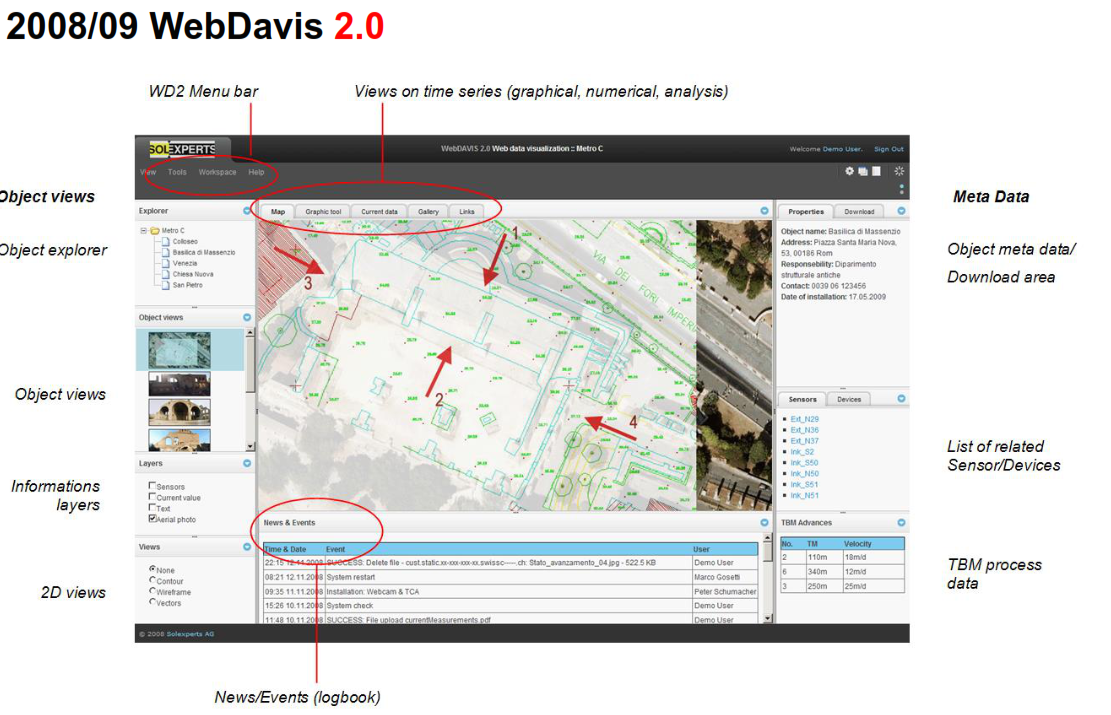Switch to the Gallery tab
This screenshot has height=715, width=1111.
pyautogui.click(x=428, y=211)
